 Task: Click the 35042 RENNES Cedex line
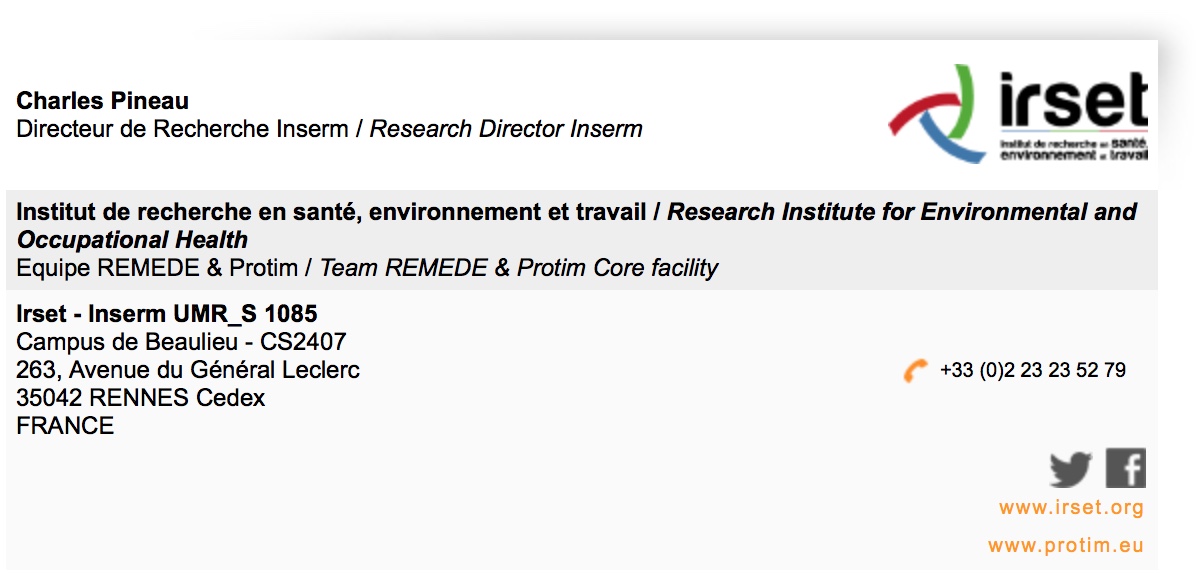[x=141, y=398]
